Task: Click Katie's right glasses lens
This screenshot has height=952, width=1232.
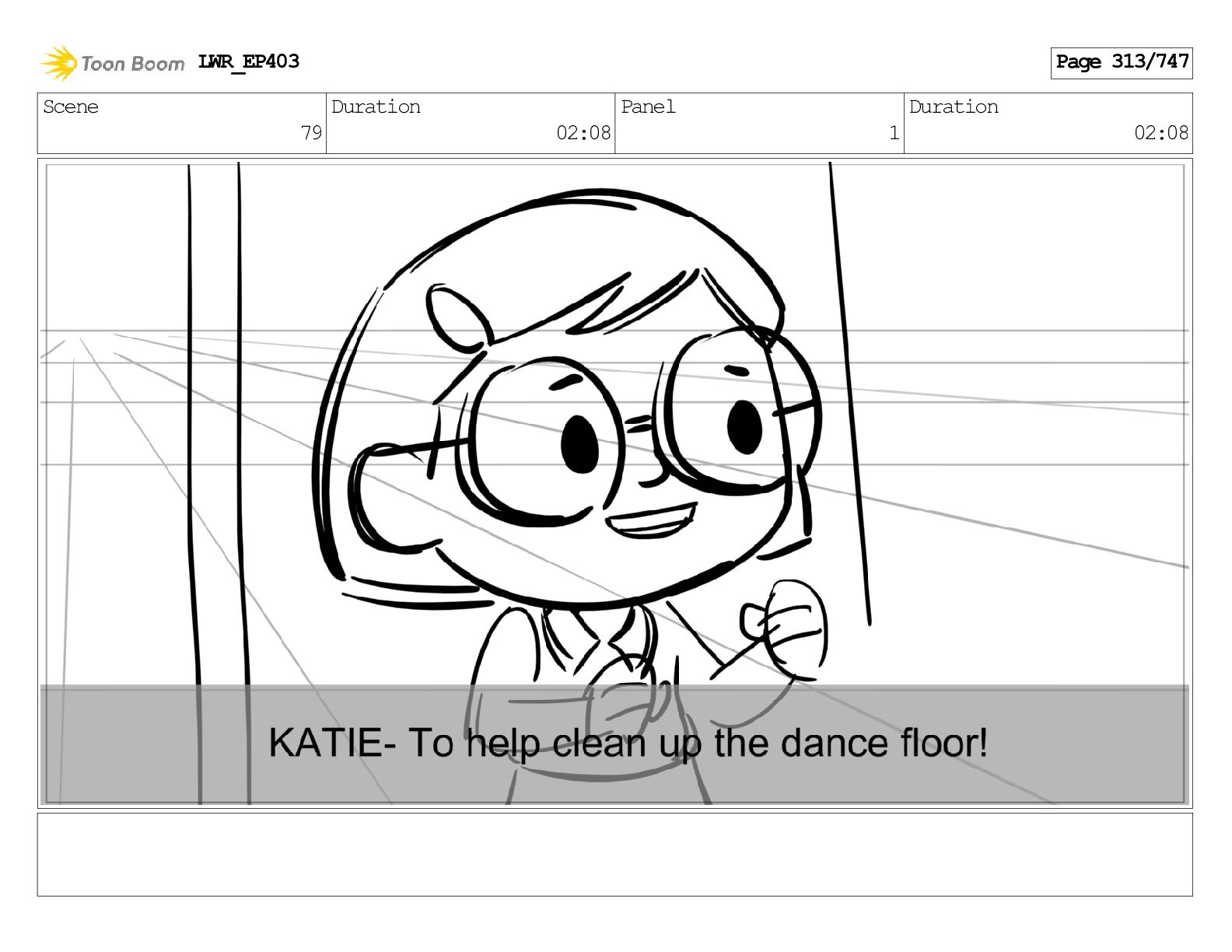Action: pos(739,410)
